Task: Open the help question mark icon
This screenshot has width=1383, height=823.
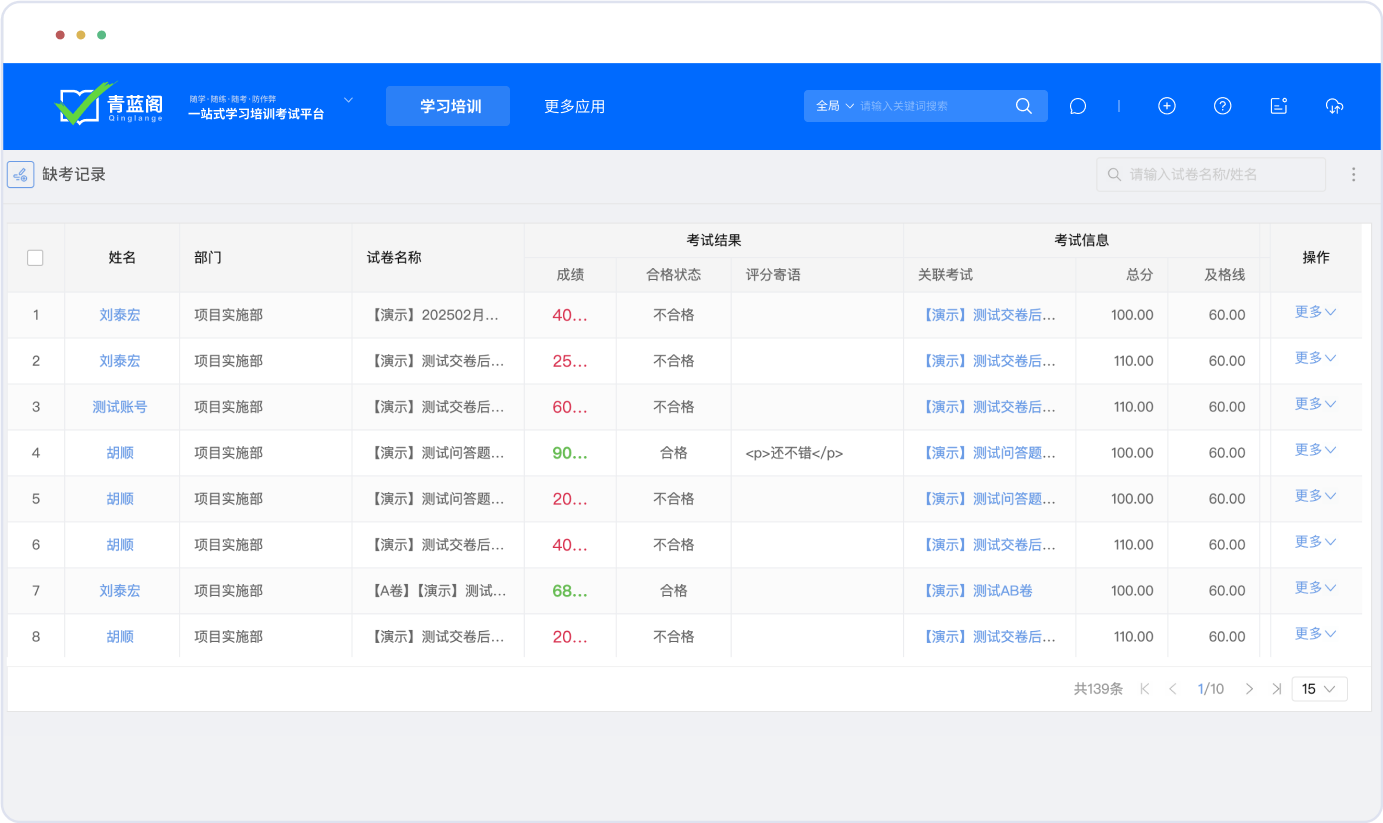Action: pyautogui.click(x=1222, y=106)
